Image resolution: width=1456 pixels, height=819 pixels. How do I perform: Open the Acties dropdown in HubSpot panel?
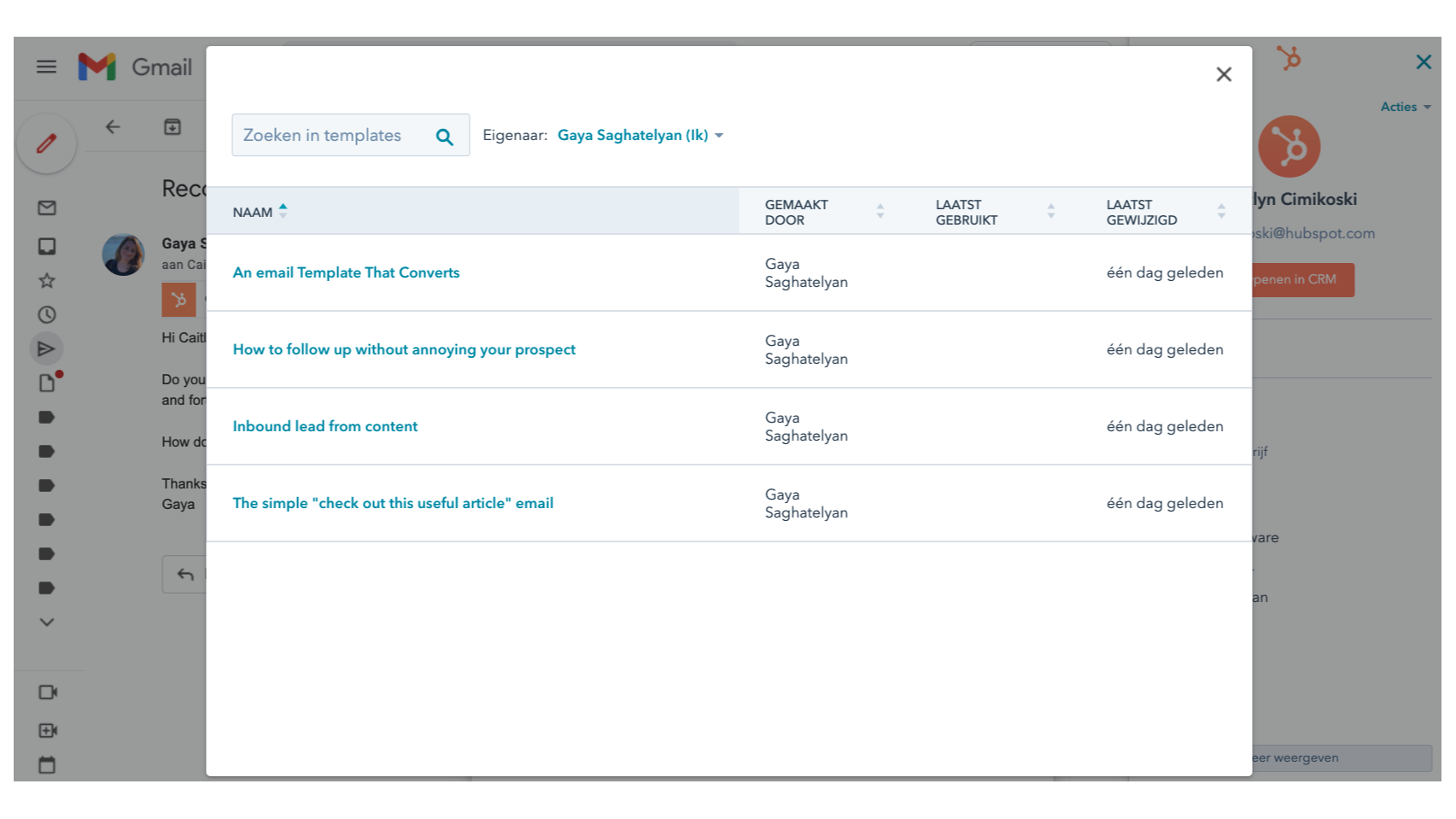pyautogui.click(x=1406, y=107)
